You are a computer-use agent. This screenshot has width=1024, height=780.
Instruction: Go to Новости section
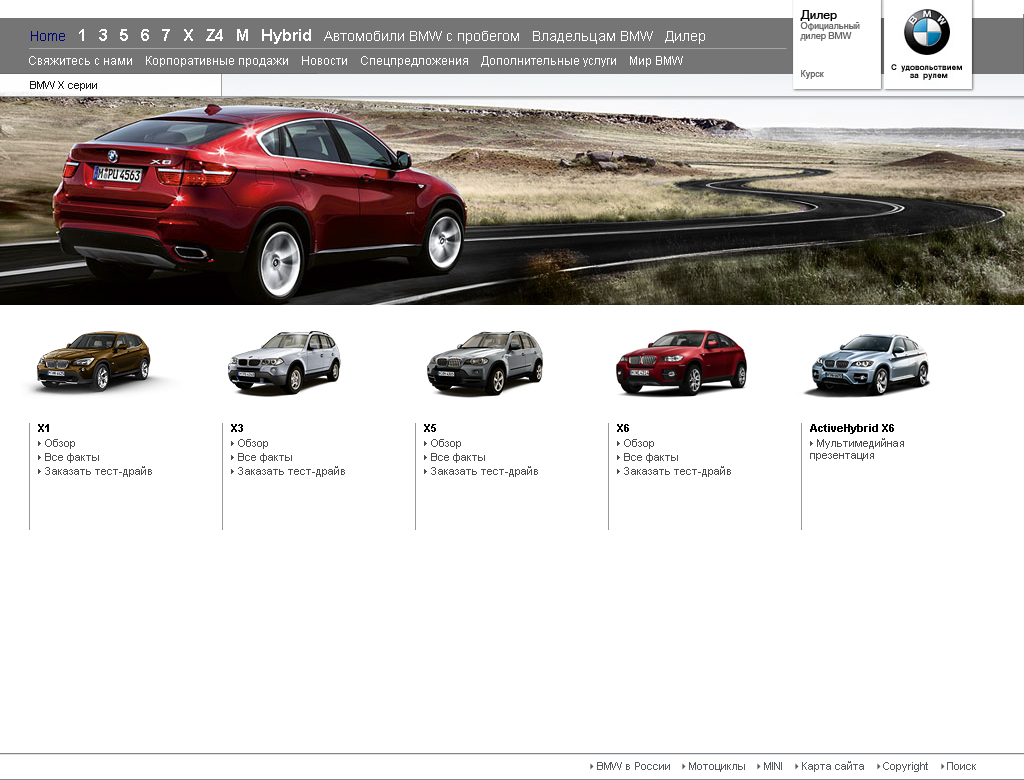click(x=324, y=61)
